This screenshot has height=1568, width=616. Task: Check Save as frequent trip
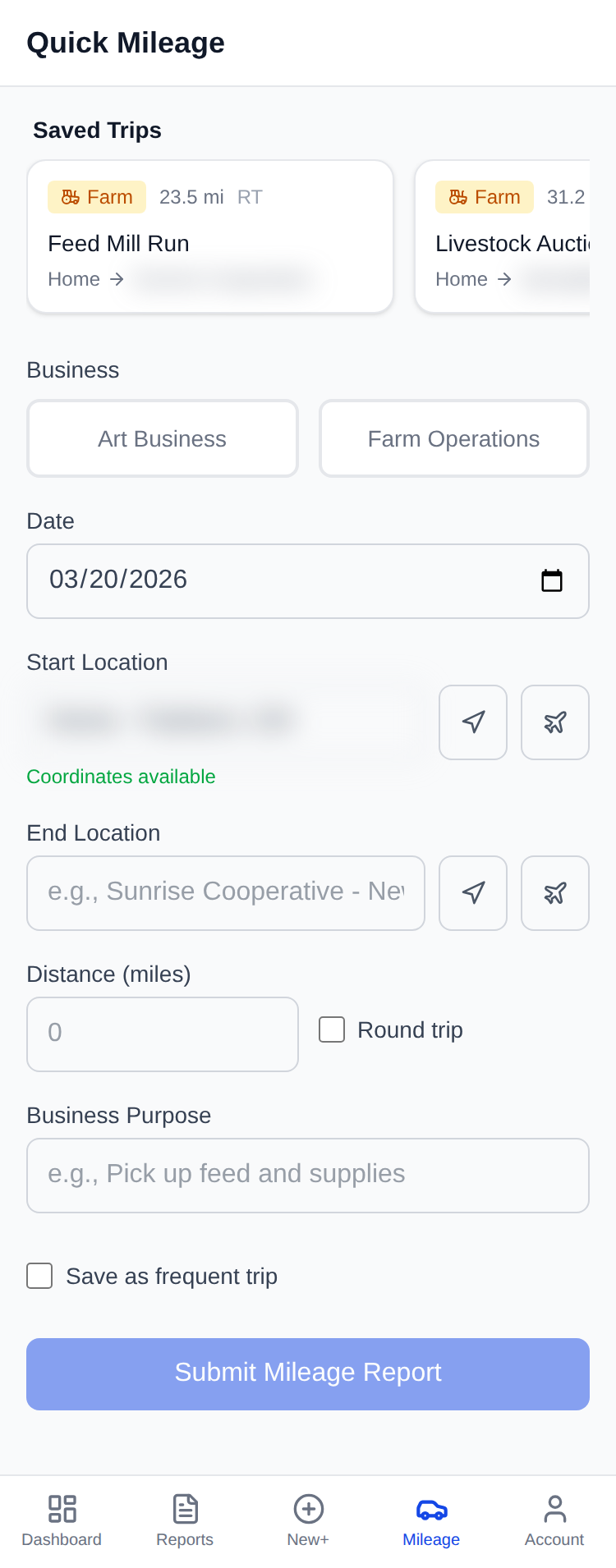[x=39, y=1275]
